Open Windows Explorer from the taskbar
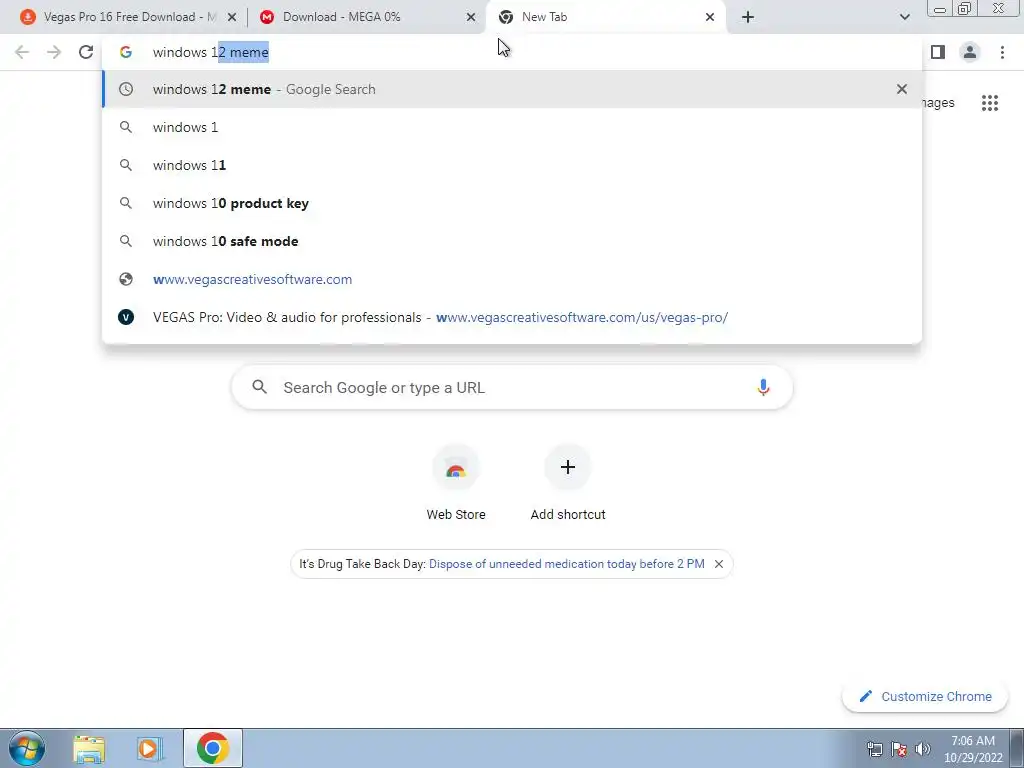Screen dimensions: 1024x768 click(89, 748)
